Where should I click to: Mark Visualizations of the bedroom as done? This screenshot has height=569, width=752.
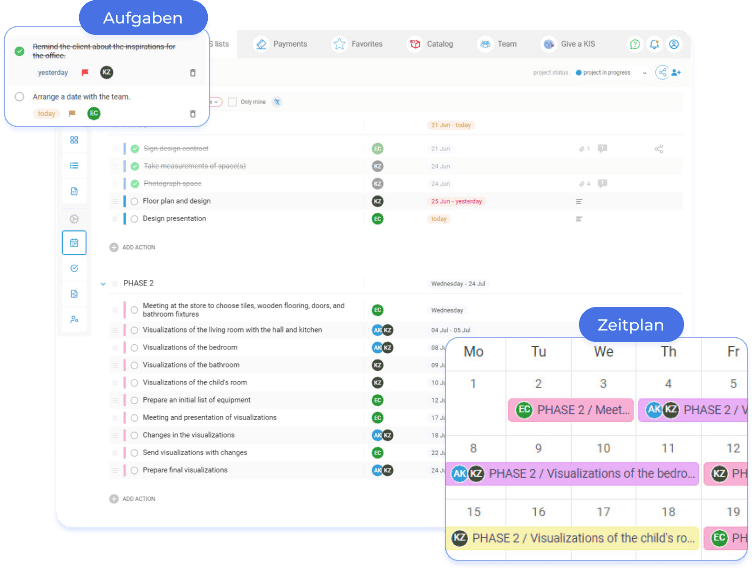[x=134, y=348]
